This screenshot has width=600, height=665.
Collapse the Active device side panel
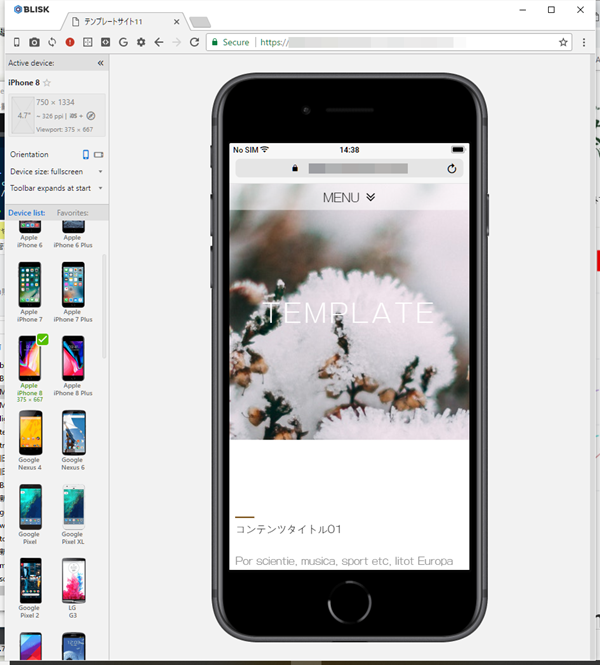click(100, 63)
